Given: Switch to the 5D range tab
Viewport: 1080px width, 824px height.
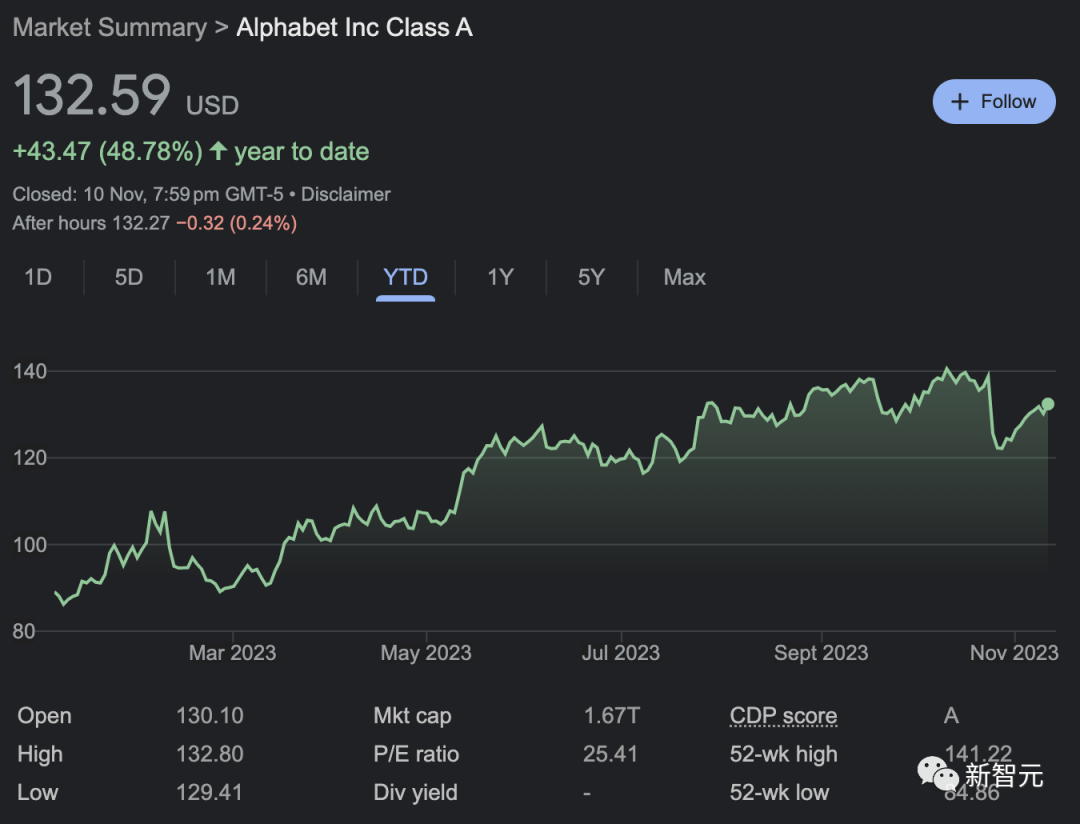Looking at the screenshot, I should pyautogui.click(x=129, y=277).
